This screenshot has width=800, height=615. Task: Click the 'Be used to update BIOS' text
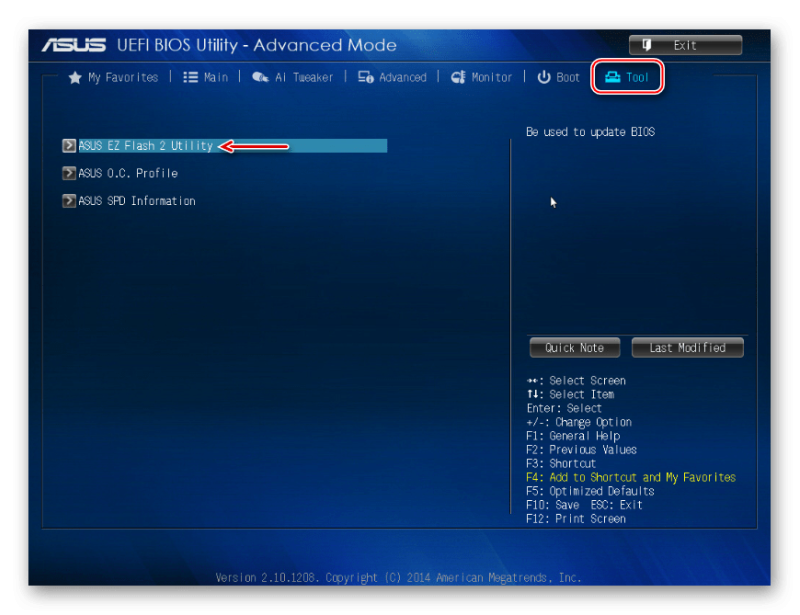coord(590,132)
